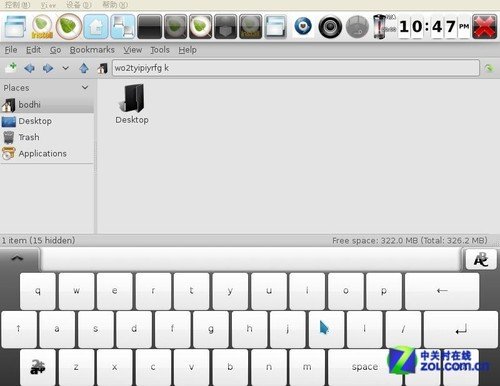Tap the space key on keyboard

(x=364, y=367)
